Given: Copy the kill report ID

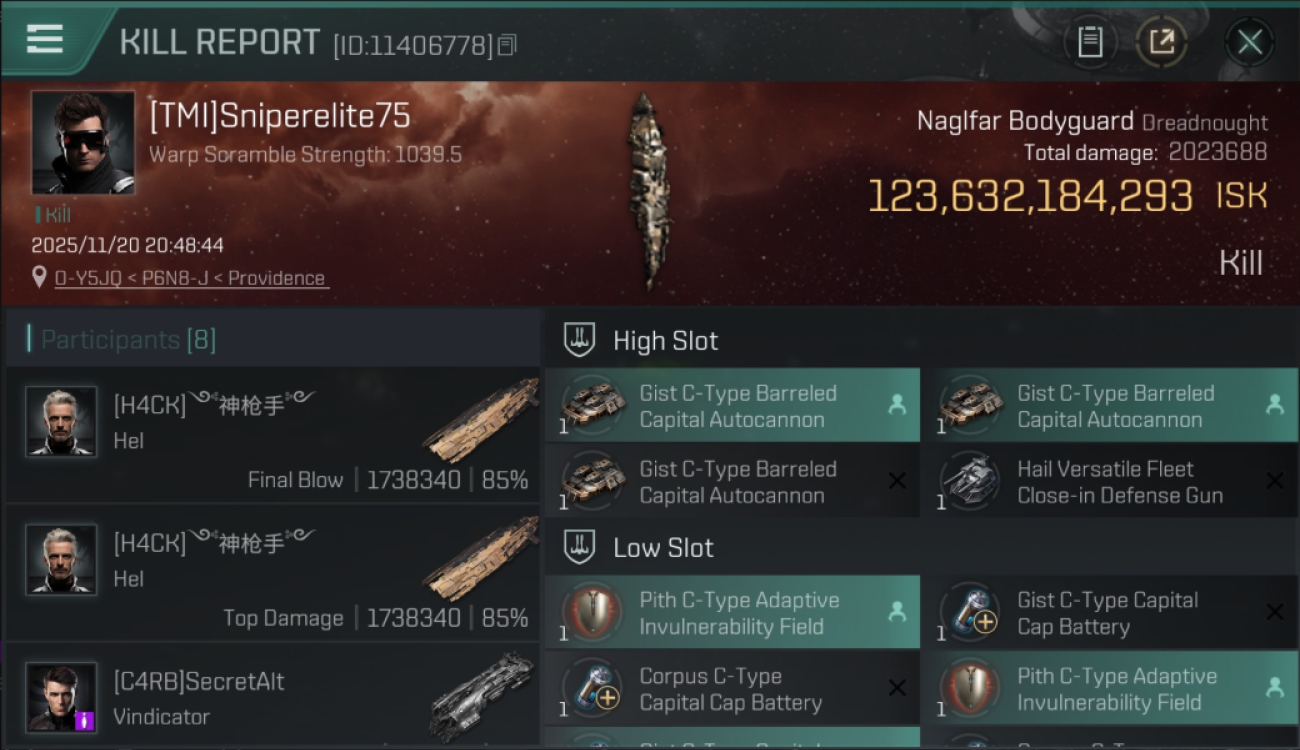Looking at the screenshot, I should [507, 45].
